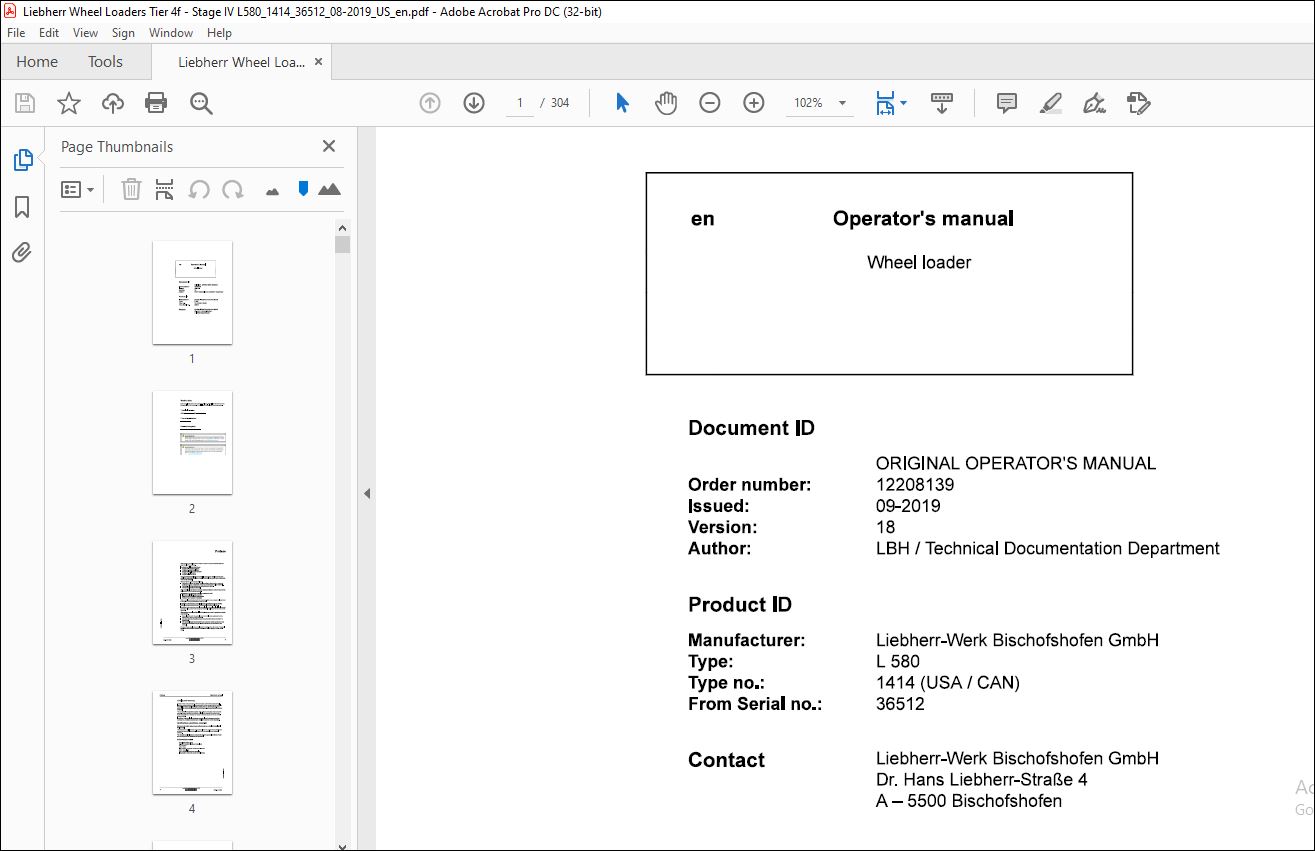
Task: Open Page Thumbnails sidebar icon
Action: (22, 160)
